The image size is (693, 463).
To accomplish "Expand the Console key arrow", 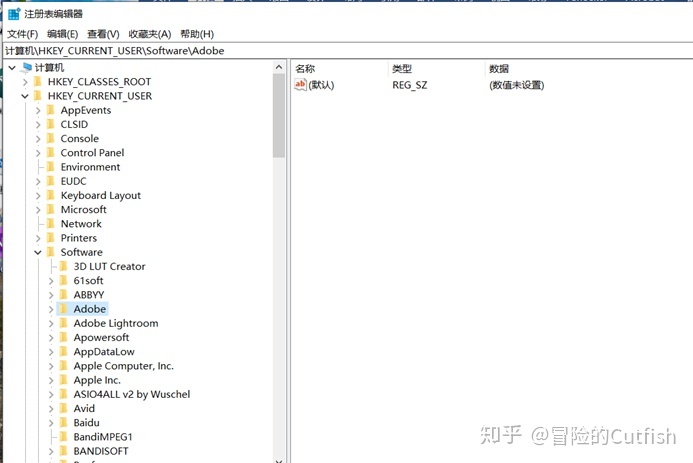I will coord(38,139).
